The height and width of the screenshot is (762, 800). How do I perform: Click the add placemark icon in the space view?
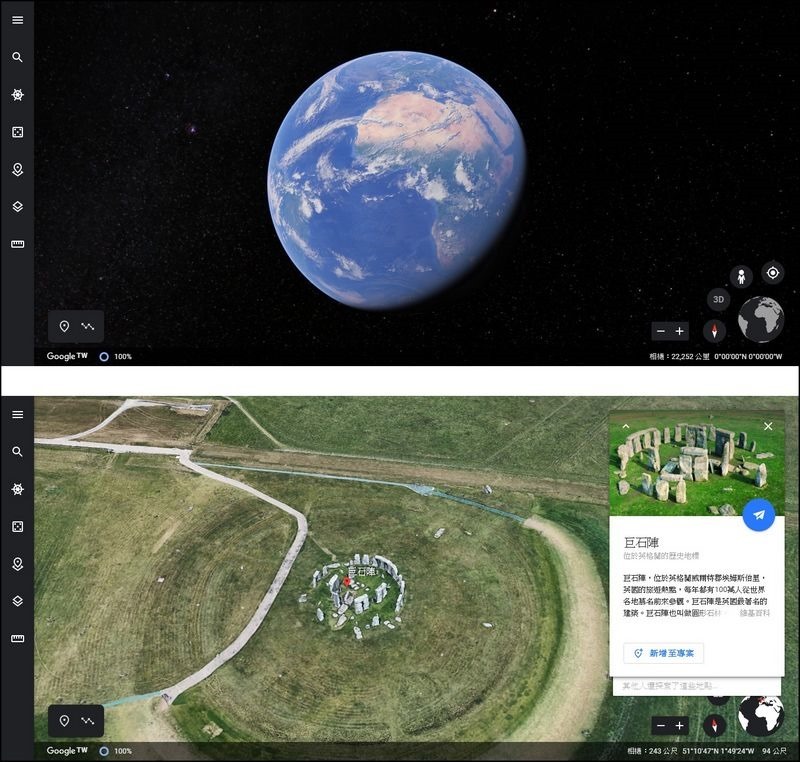[64, 326]
